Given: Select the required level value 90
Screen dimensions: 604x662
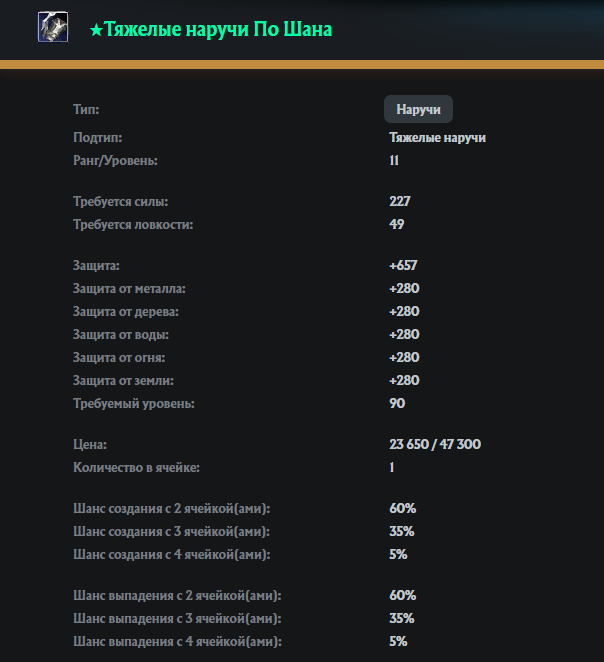Looking at the screenshot, I should point(397,403).
